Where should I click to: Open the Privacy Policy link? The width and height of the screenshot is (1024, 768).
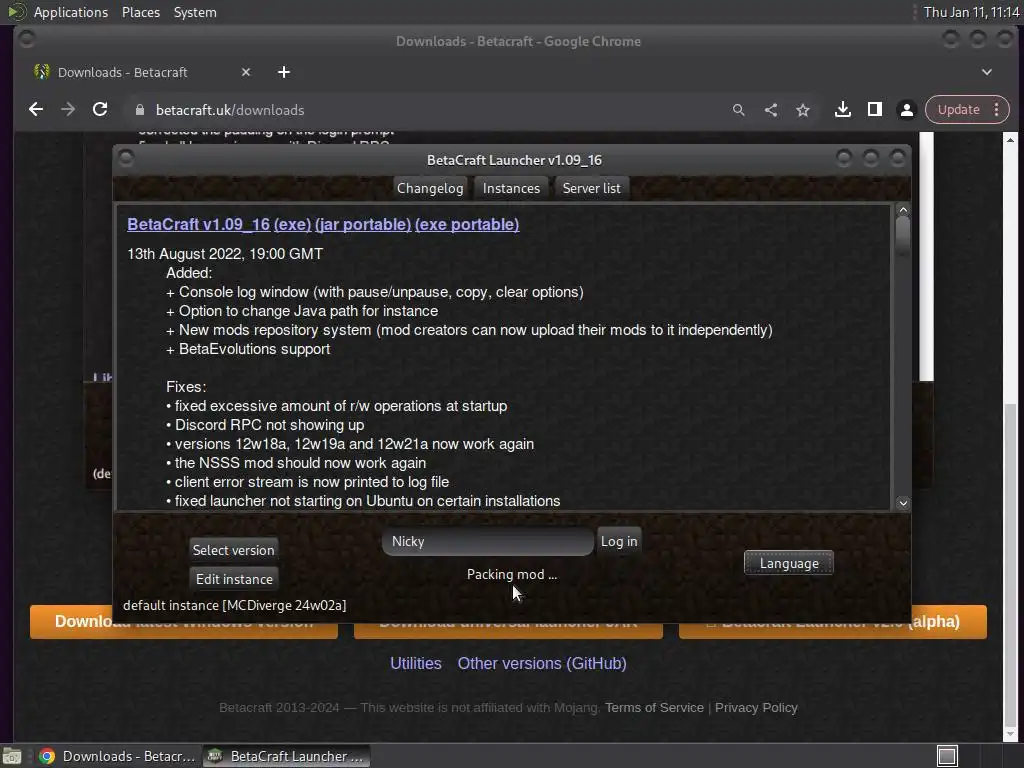(x=756, y=708)
